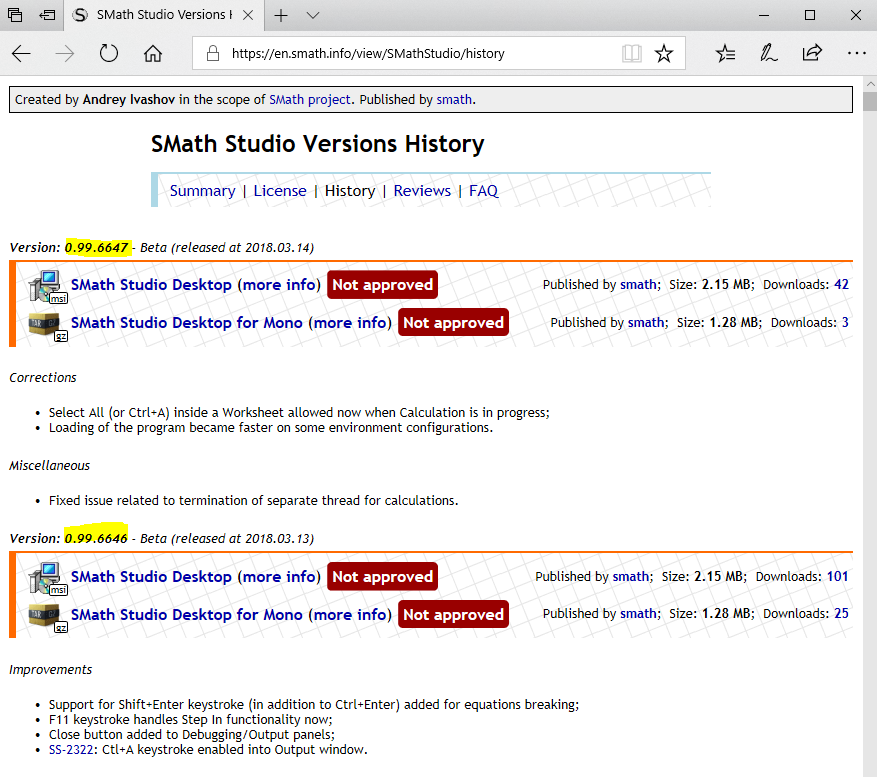The height and width of the screenshot is (777, 877).
Task: Refresh the page with reload icon
Action: pos(108,54)
